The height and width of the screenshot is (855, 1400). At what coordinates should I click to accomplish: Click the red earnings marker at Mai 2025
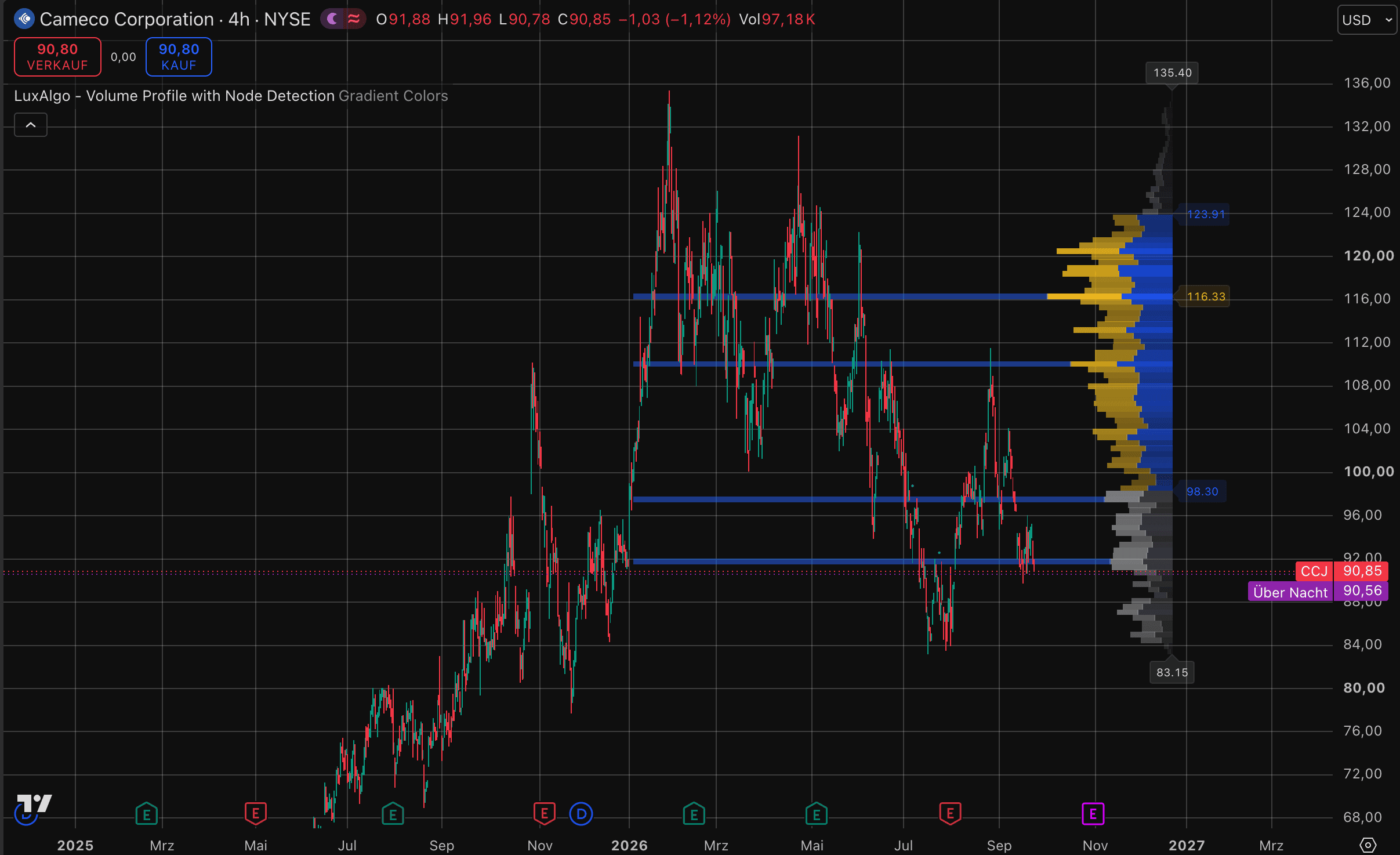256,814
